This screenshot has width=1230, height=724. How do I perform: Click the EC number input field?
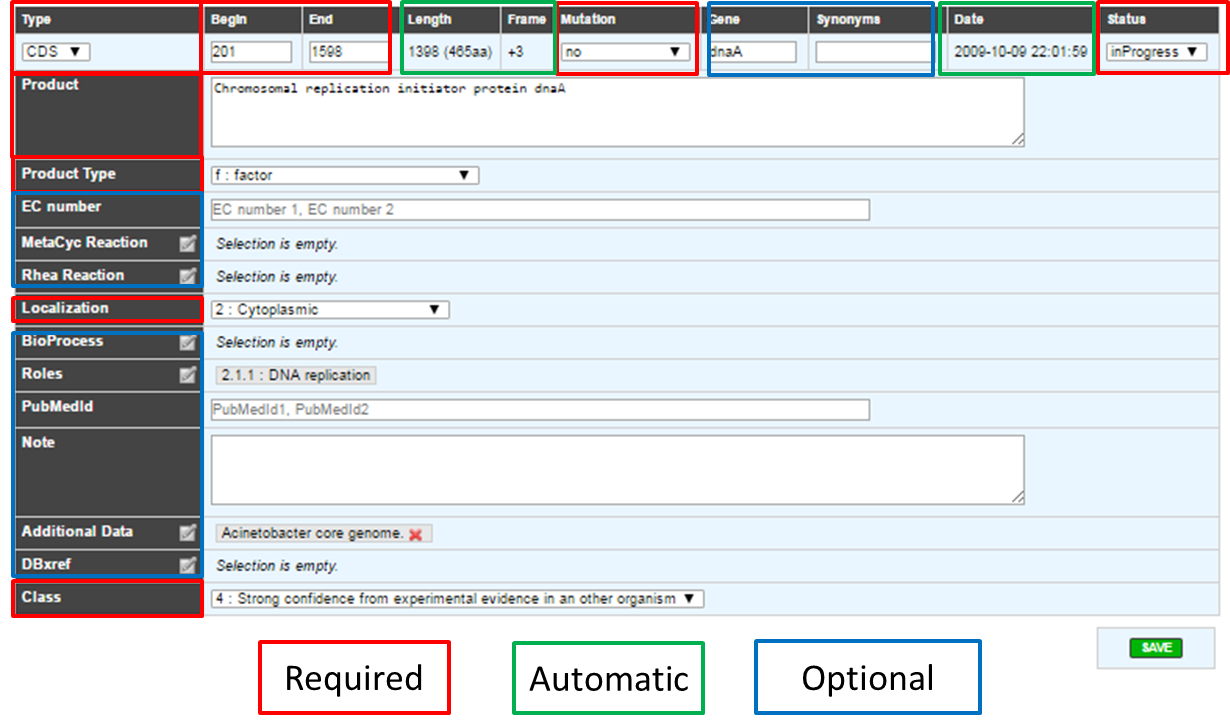[540, 210]
